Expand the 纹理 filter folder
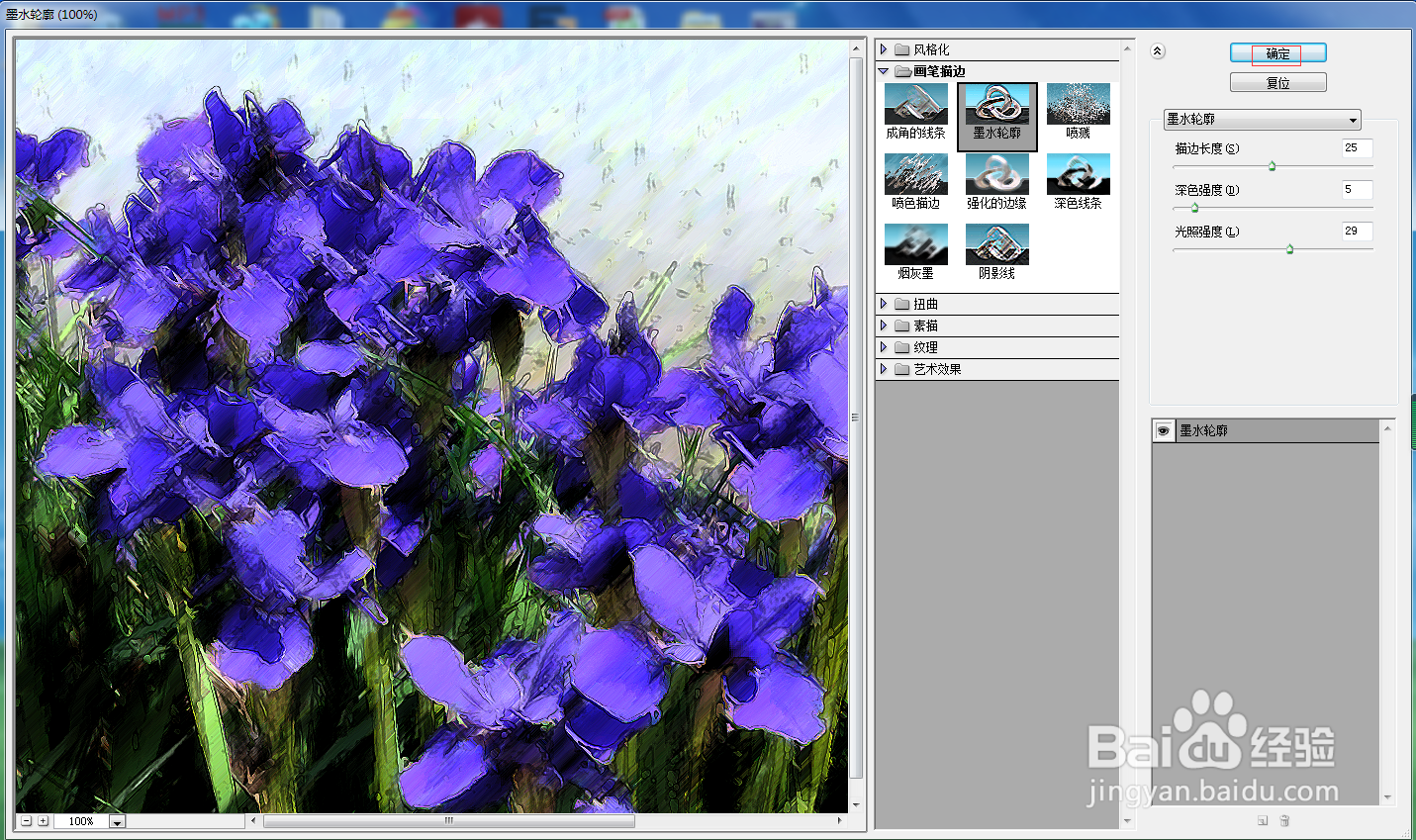The height and width of the screenshot is (840, 1416). click(x=884, y=347)
